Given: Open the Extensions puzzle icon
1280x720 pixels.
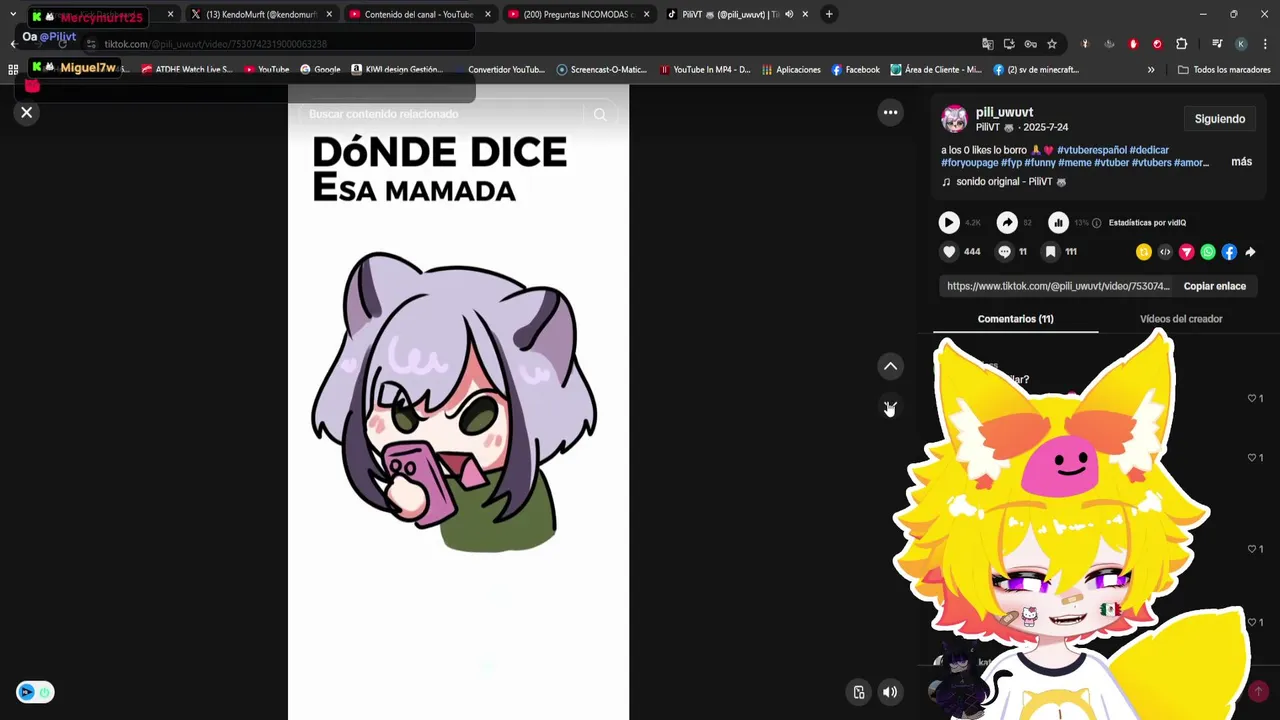Looking at the screenshot, I should coord(1181,44).
